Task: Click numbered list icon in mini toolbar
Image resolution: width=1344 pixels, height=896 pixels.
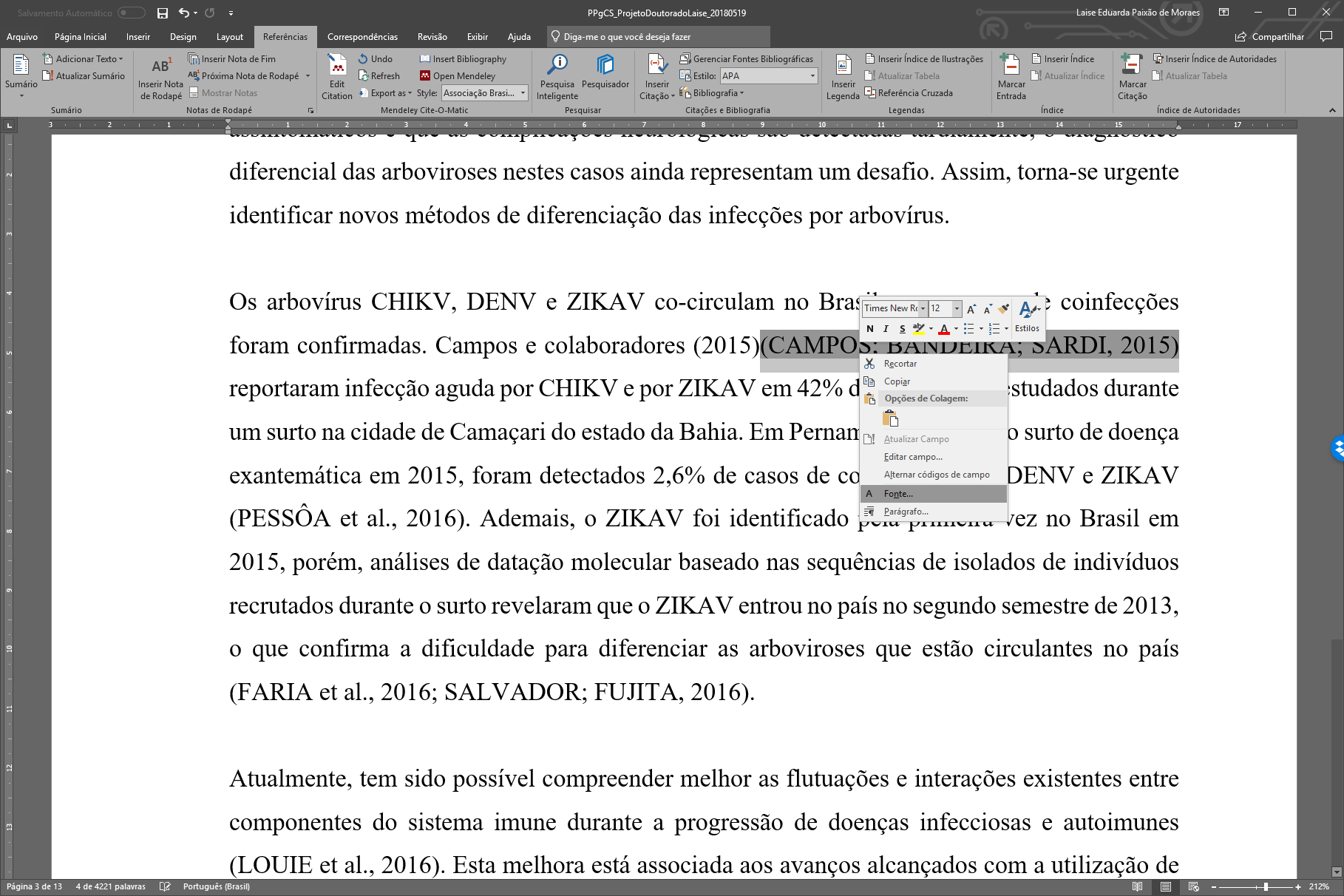Action: pyautogui.click(x=994, y=329)
